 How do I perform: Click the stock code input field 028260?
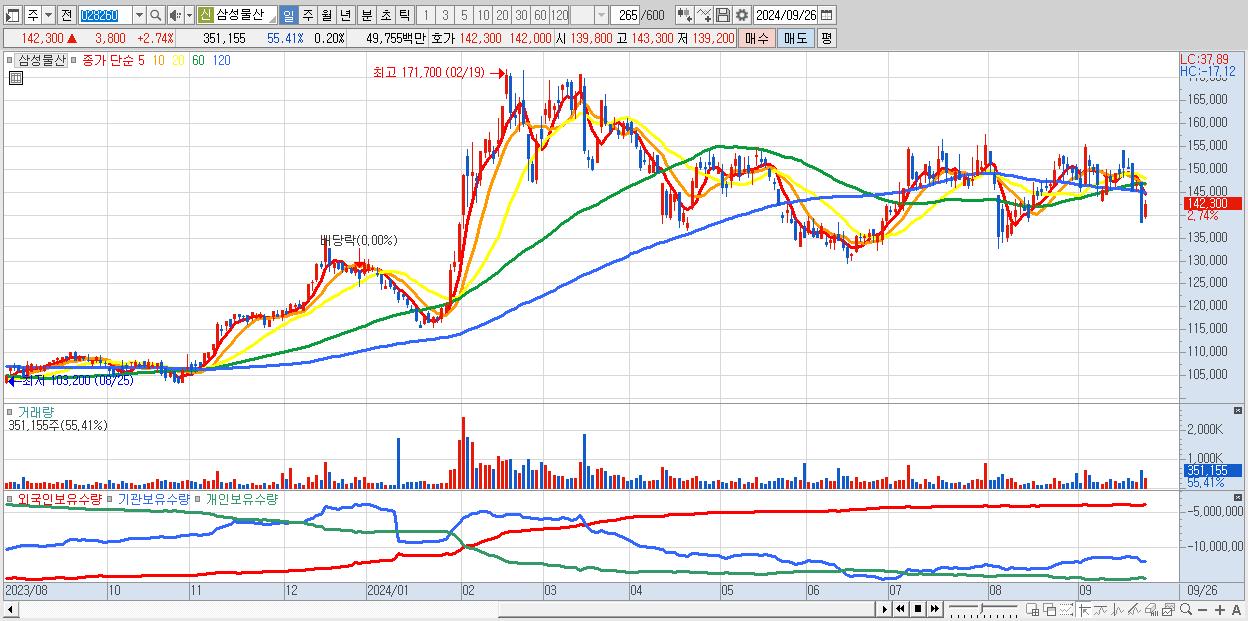click(105, 15)
